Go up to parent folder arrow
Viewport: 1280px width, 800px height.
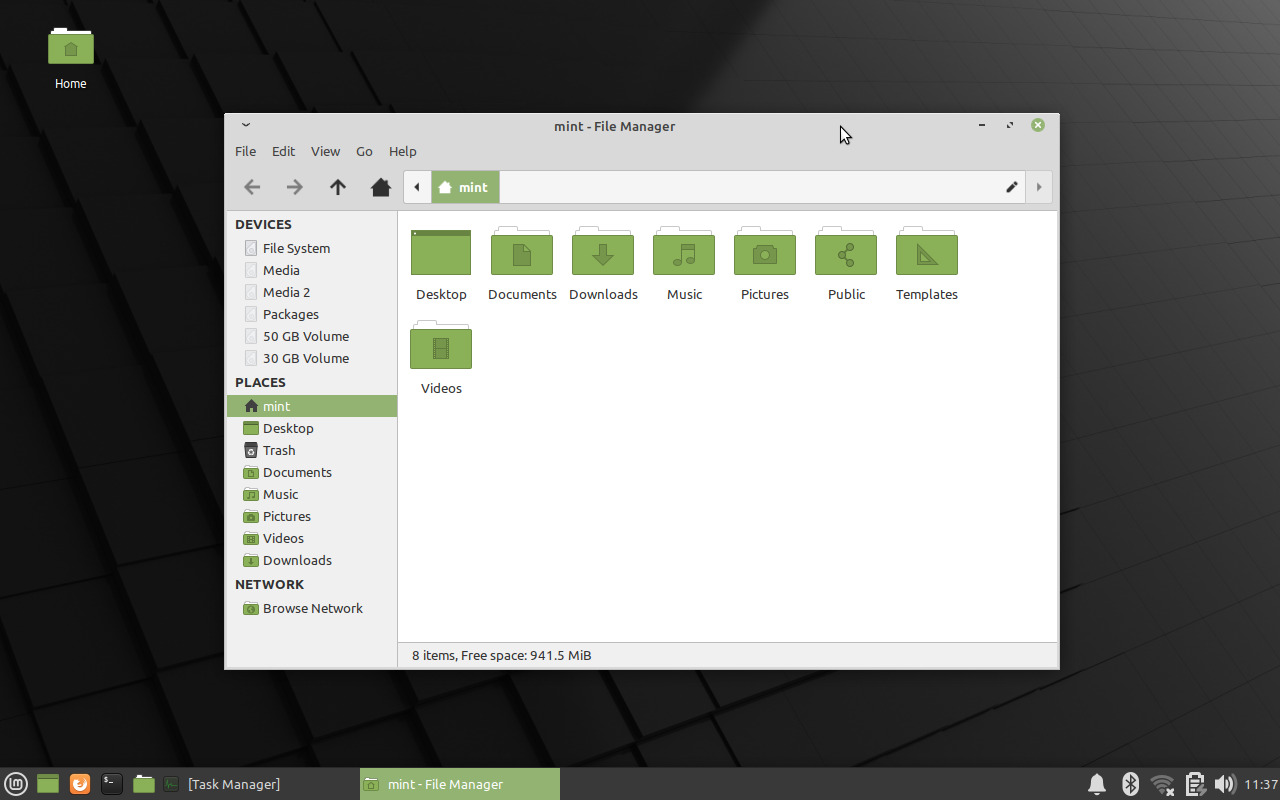(x=338, y=187)
